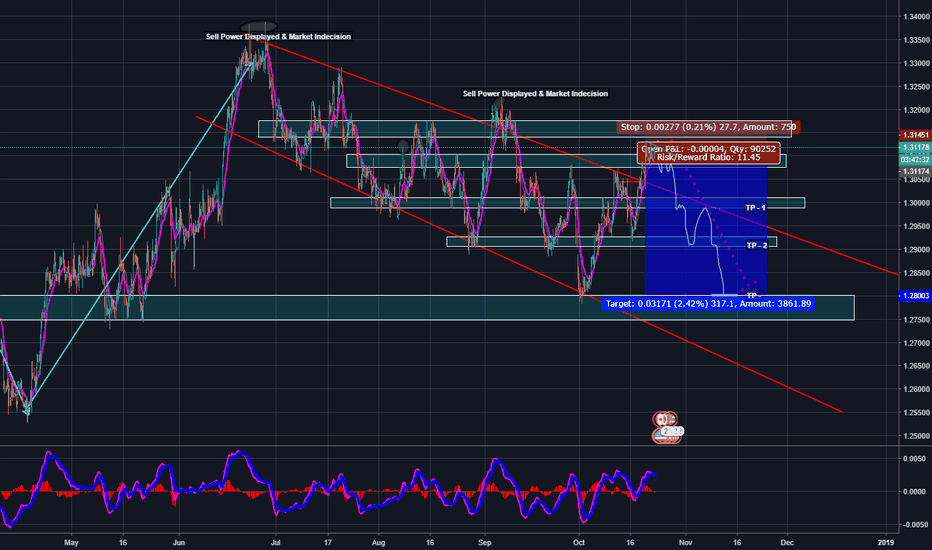Click the 1.28500 price axis label
This screenshot has height=550, width=932.
pos(916,273)
